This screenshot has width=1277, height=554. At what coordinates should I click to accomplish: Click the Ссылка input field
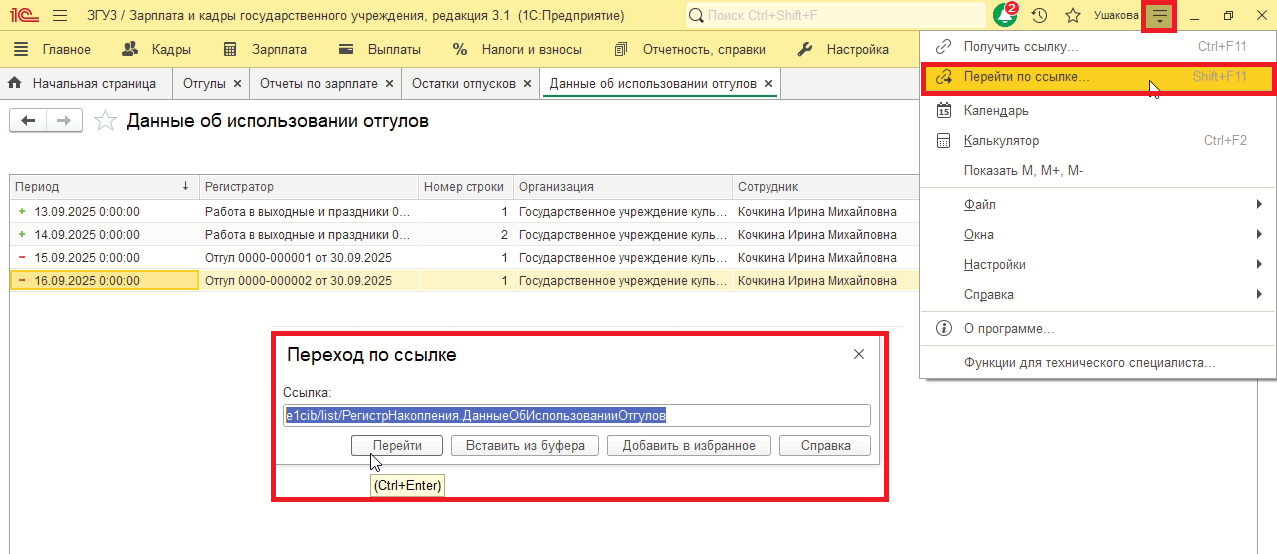577,415
